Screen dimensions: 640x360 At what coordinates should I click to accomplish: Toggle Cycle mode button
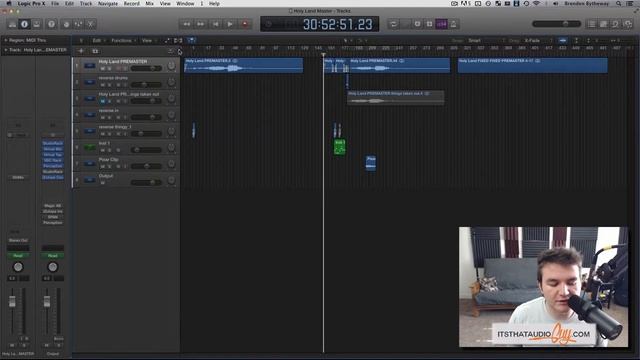(393, 24)
